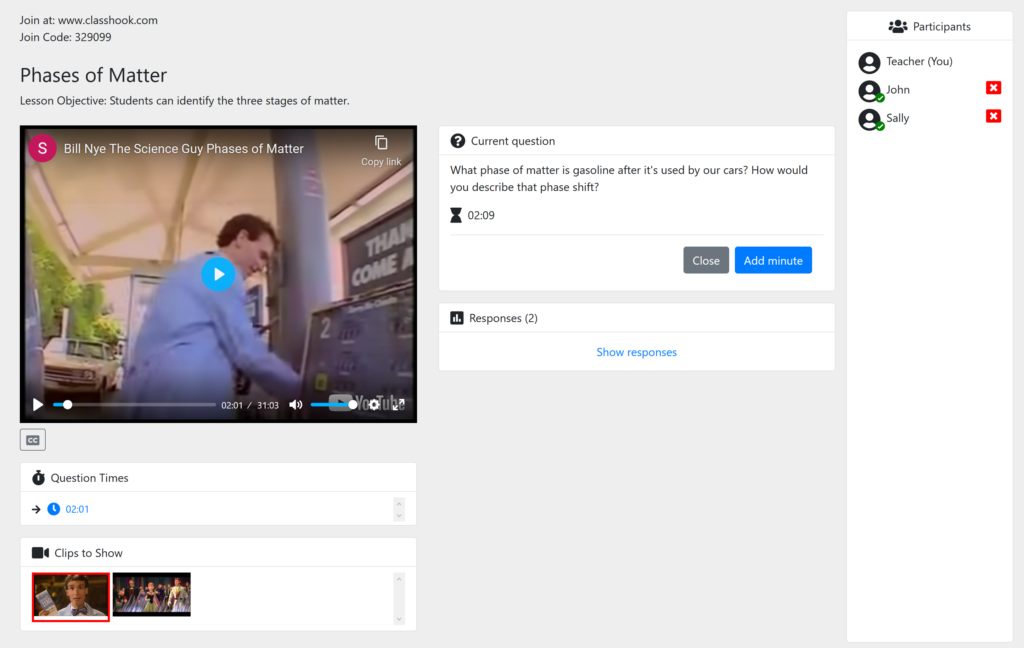
Task: Click the camera icon on Clips to Show panel
Action: tap(42, 552)
